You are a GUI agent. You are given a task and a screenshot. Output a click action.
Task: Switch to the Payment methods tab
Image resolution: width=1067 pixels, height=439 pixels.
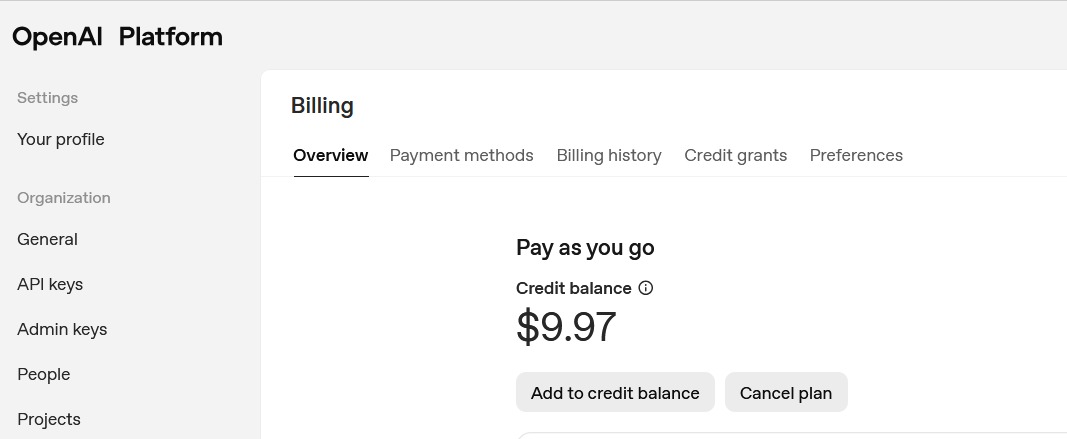tap(462, 155)
